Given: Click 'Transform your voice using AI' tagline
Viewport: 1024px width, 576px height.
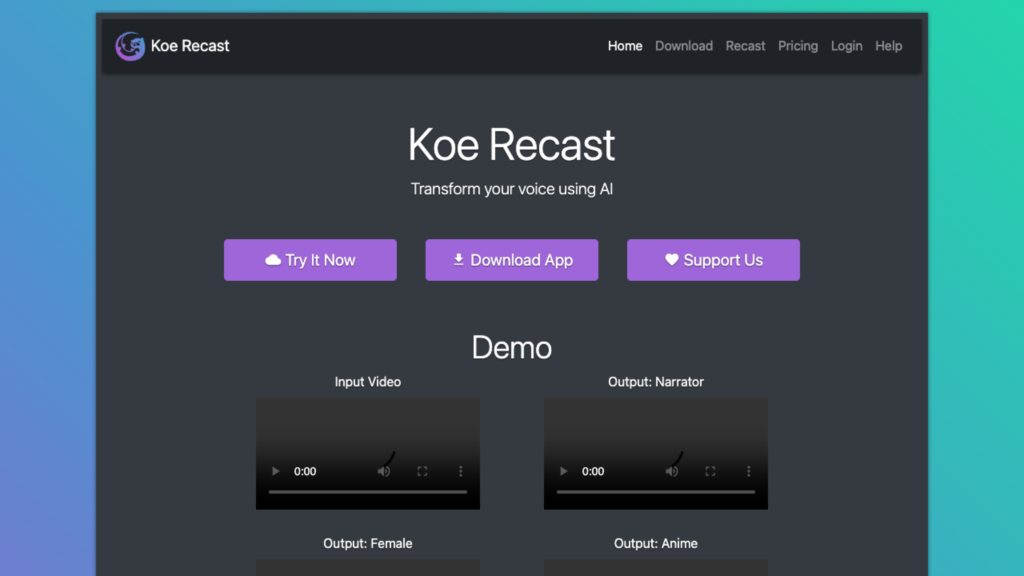Looking at the screenshot, I should [511, 189].
